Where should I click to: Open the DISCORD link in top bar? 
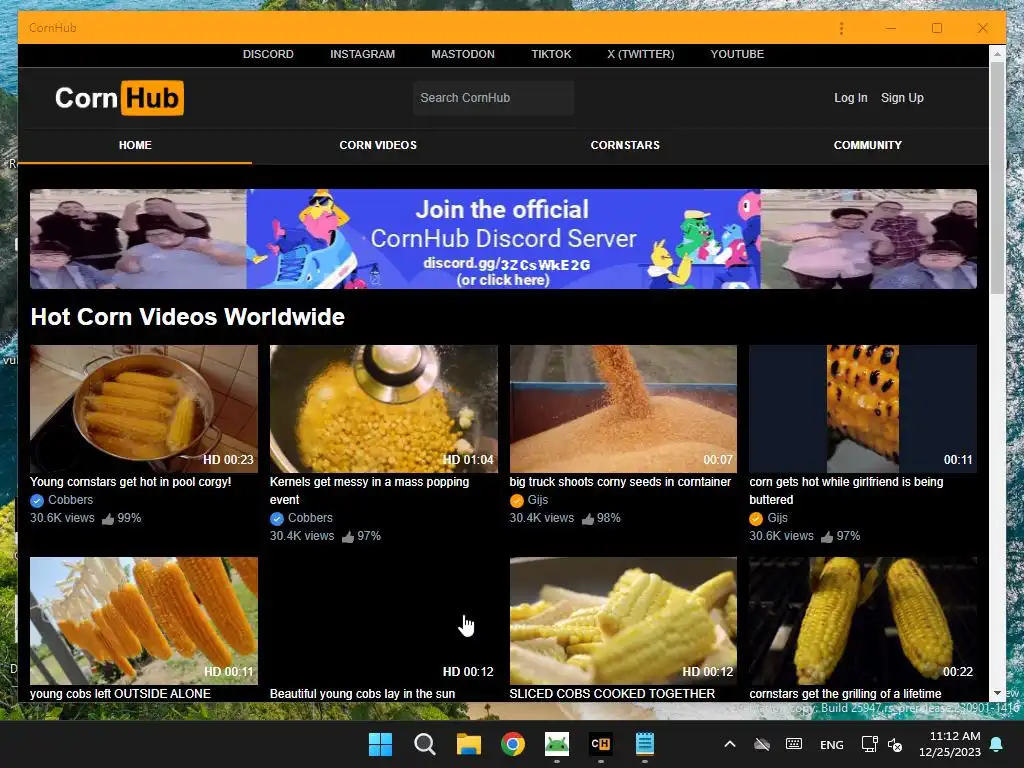tap(268, 54)
